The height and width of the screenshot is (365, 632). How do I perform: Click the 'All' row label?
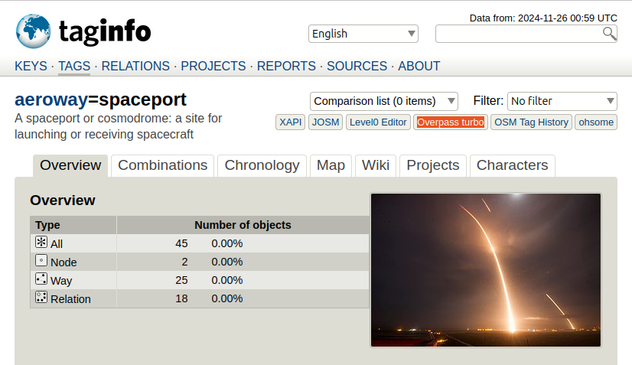click(x=56, y=244)
